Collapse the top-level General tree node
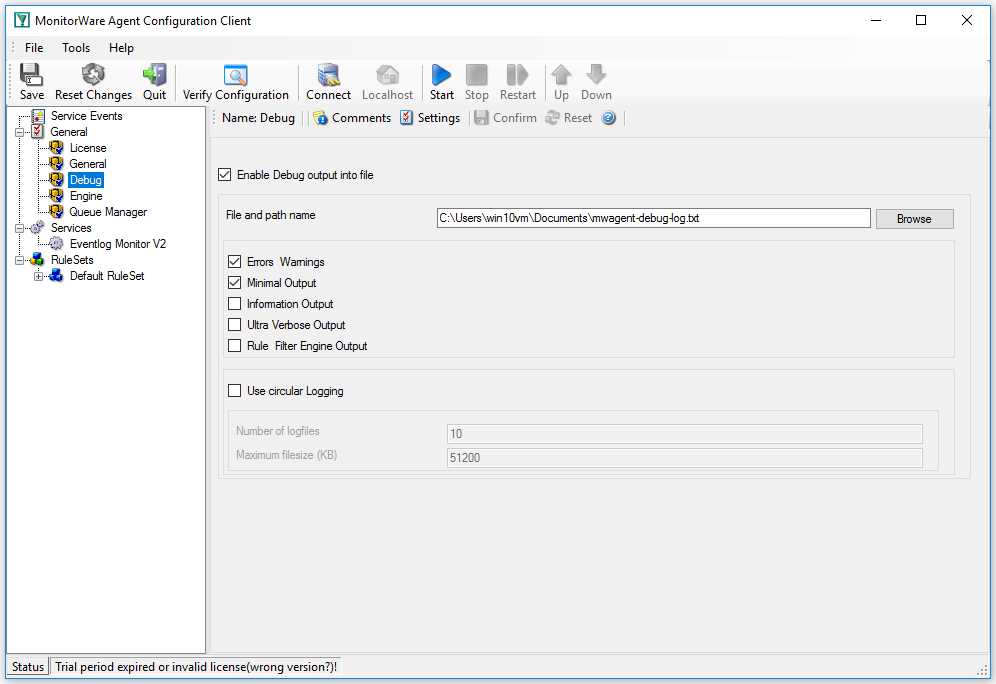This screenshot has width=996, height=684. point(20,132)
